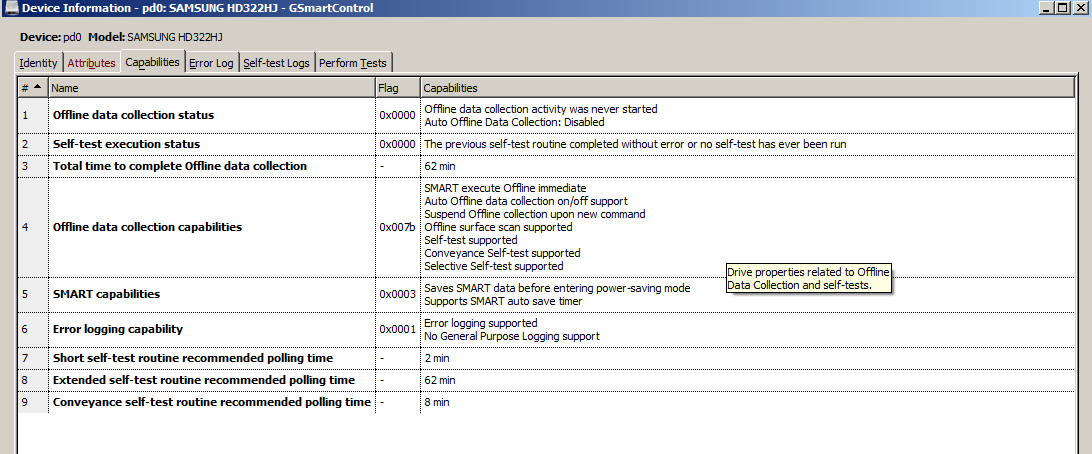Select the Self-test execution status row
Viewport: 1092px width, 454px height.
(546, 144)
